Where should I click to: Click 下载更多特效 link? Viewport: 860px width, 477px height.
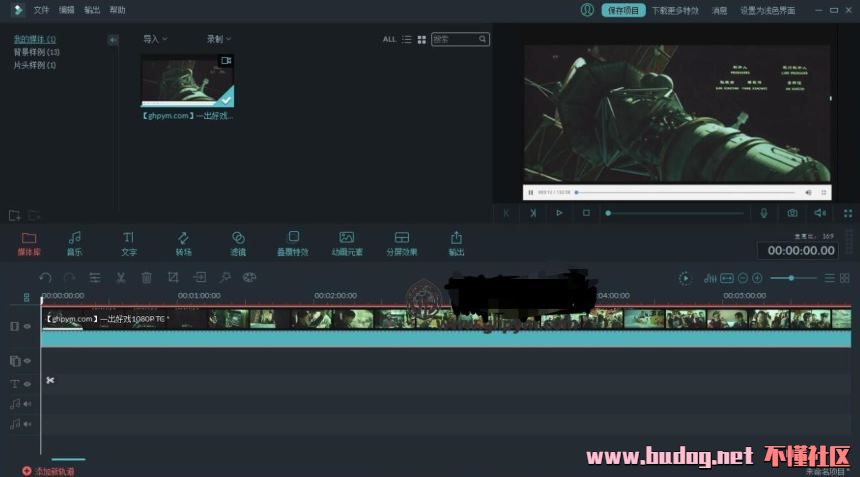(x=675, y=10)
